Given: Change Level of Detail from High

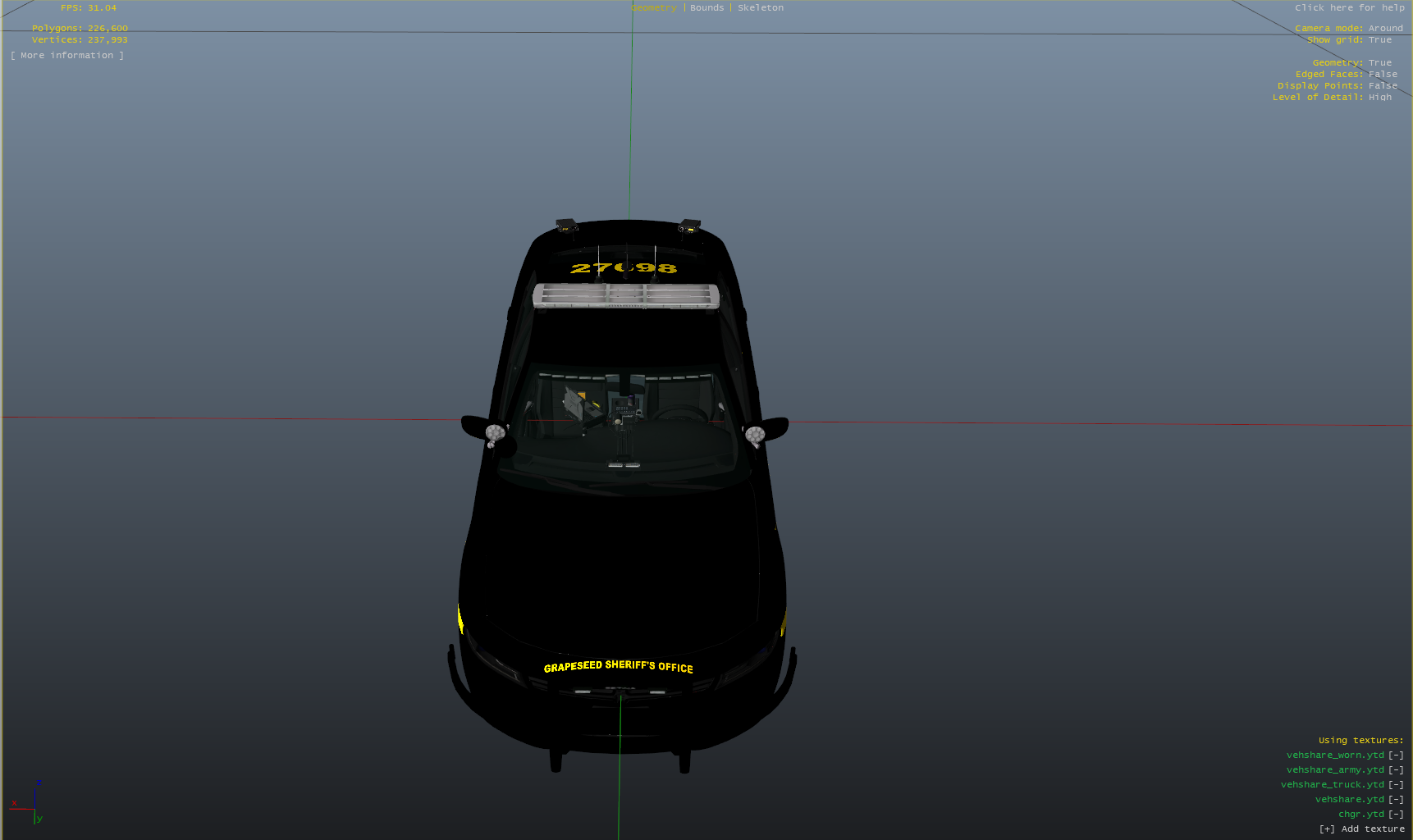Looking at the screenshot, I should pos(1379,98).
